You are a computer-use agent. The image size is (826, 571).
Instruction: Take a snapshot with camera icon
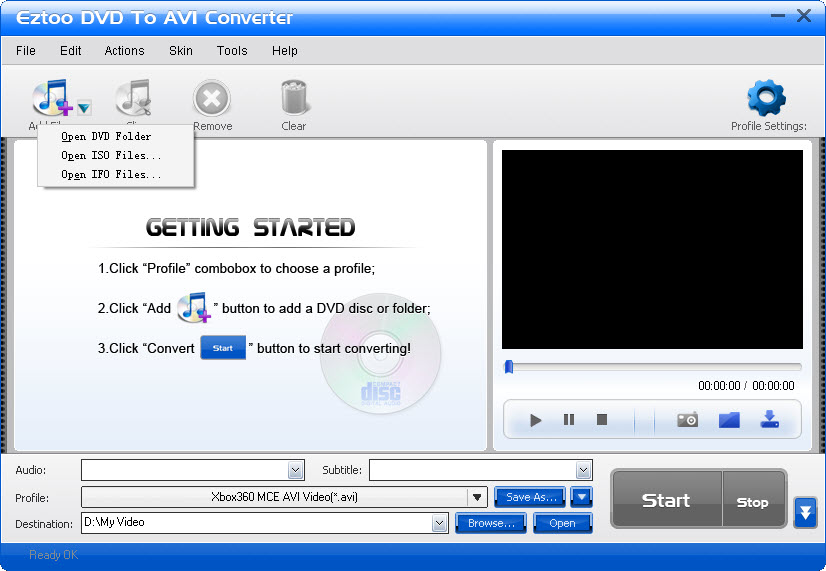click(x=687, y=420)
